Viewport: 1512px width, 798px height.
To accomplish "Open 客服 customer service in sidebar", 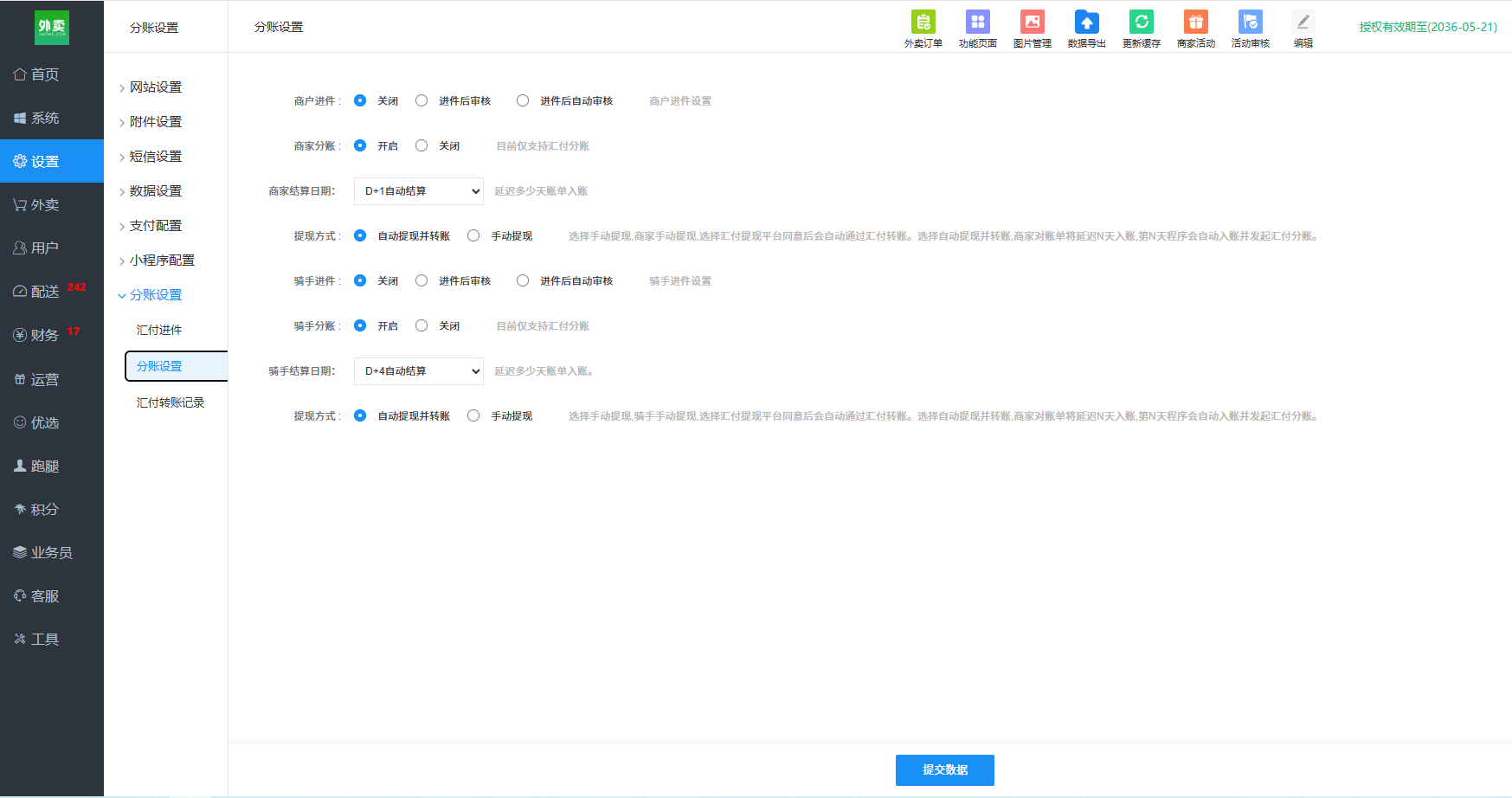I will (52, 595).
